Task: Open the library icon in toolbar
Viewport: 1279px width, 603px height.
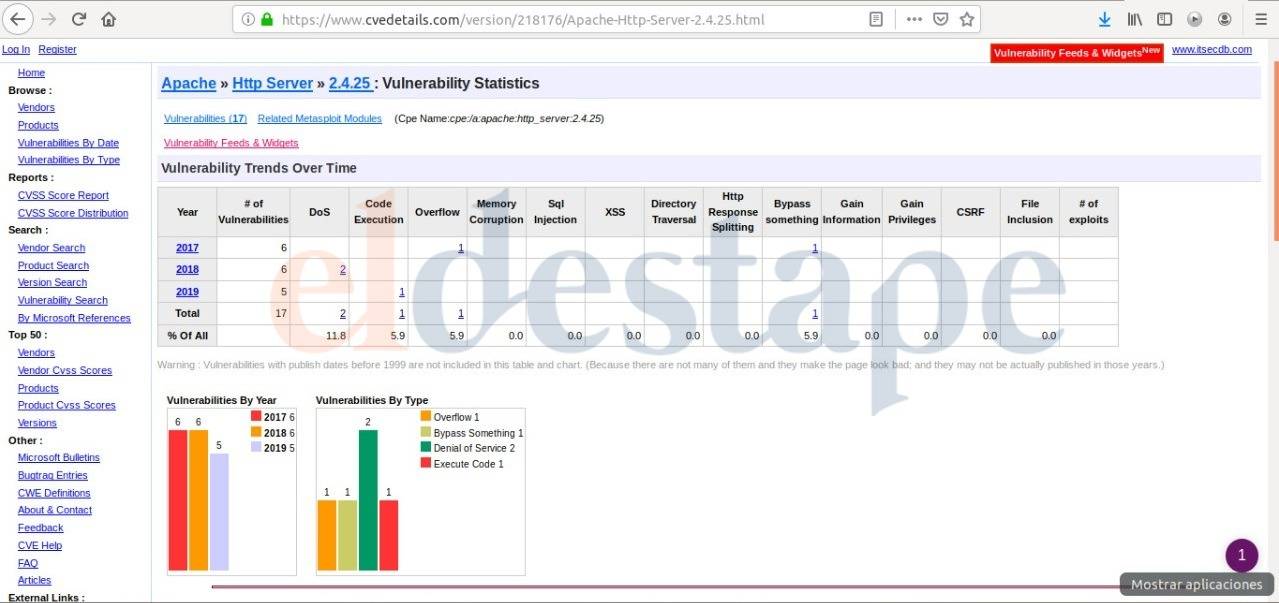Action: (1135, 19)
